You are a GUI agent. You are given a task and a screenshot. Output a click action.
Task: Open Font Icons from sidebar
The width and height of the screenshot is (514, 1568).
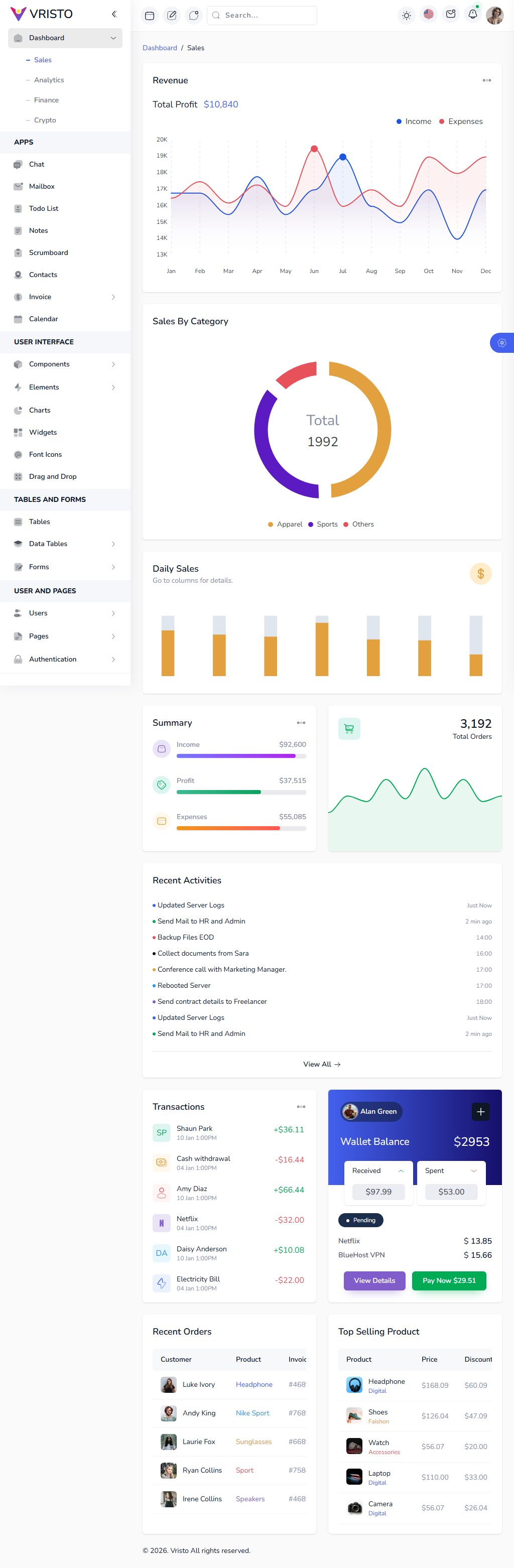click(x=65, y=454)
